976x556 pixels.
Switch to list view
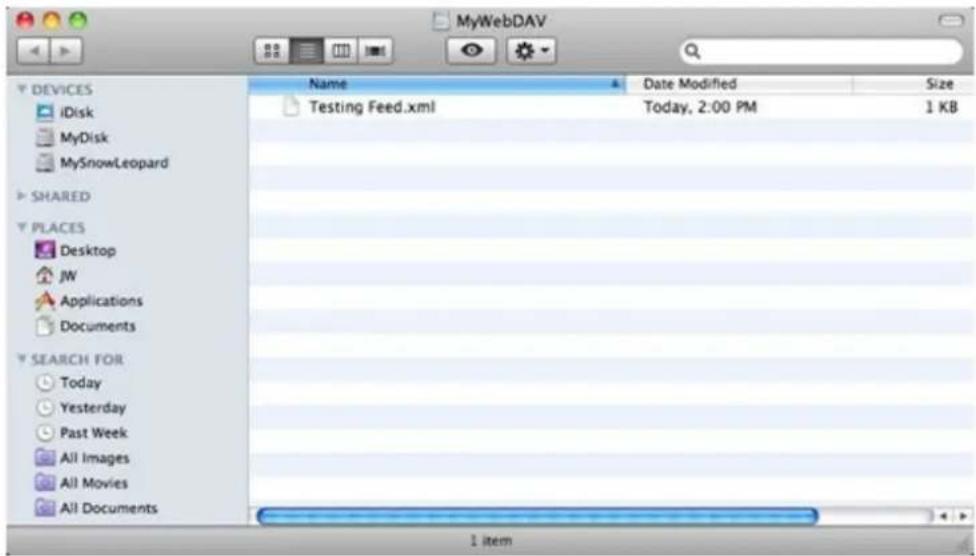pyautogui.click(x=306, y=51)
